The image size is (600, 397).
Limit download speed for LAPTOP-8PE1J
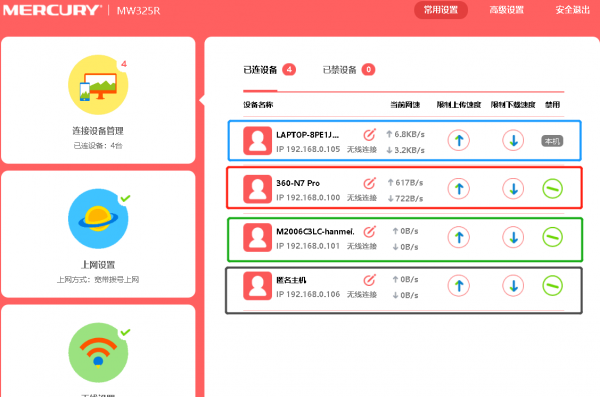[513, 141]
